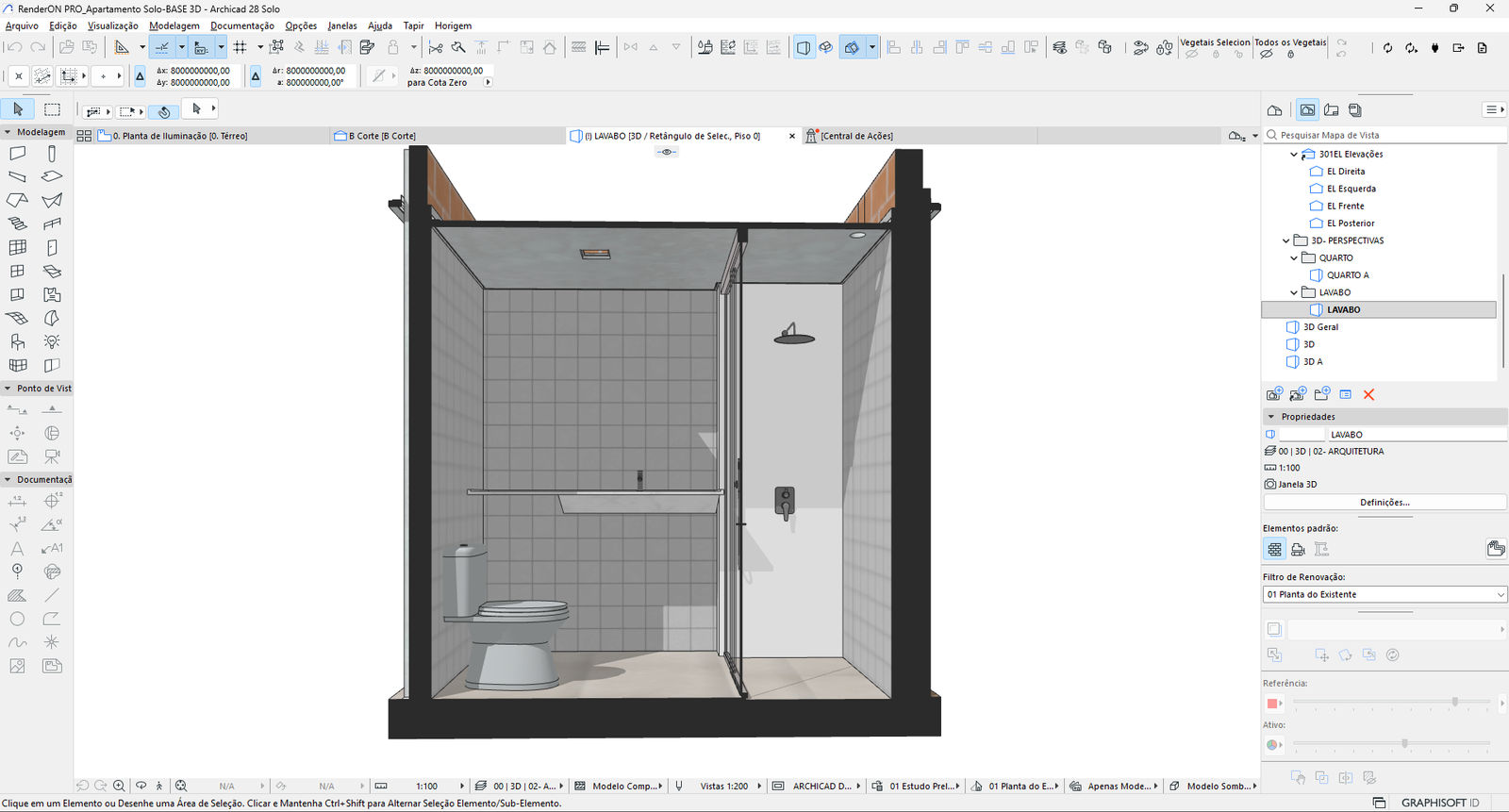Toggle the 3D cutaway button

pyautogui.click(x=853, y=47)
